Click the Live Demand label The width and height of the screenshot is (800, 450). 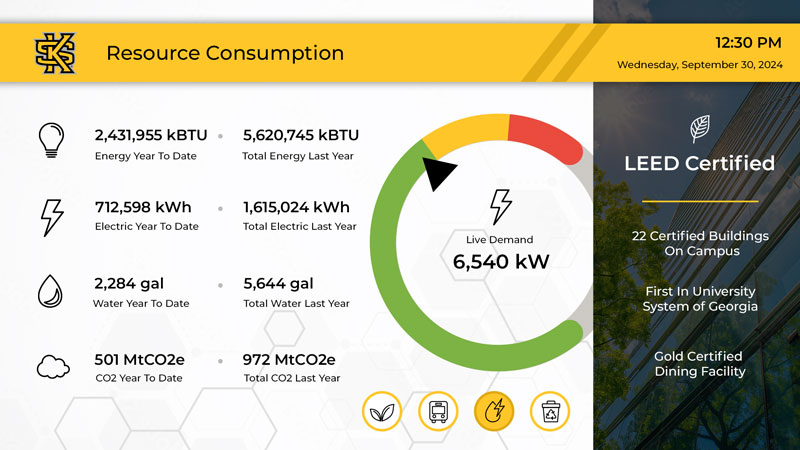coord(499,240)
